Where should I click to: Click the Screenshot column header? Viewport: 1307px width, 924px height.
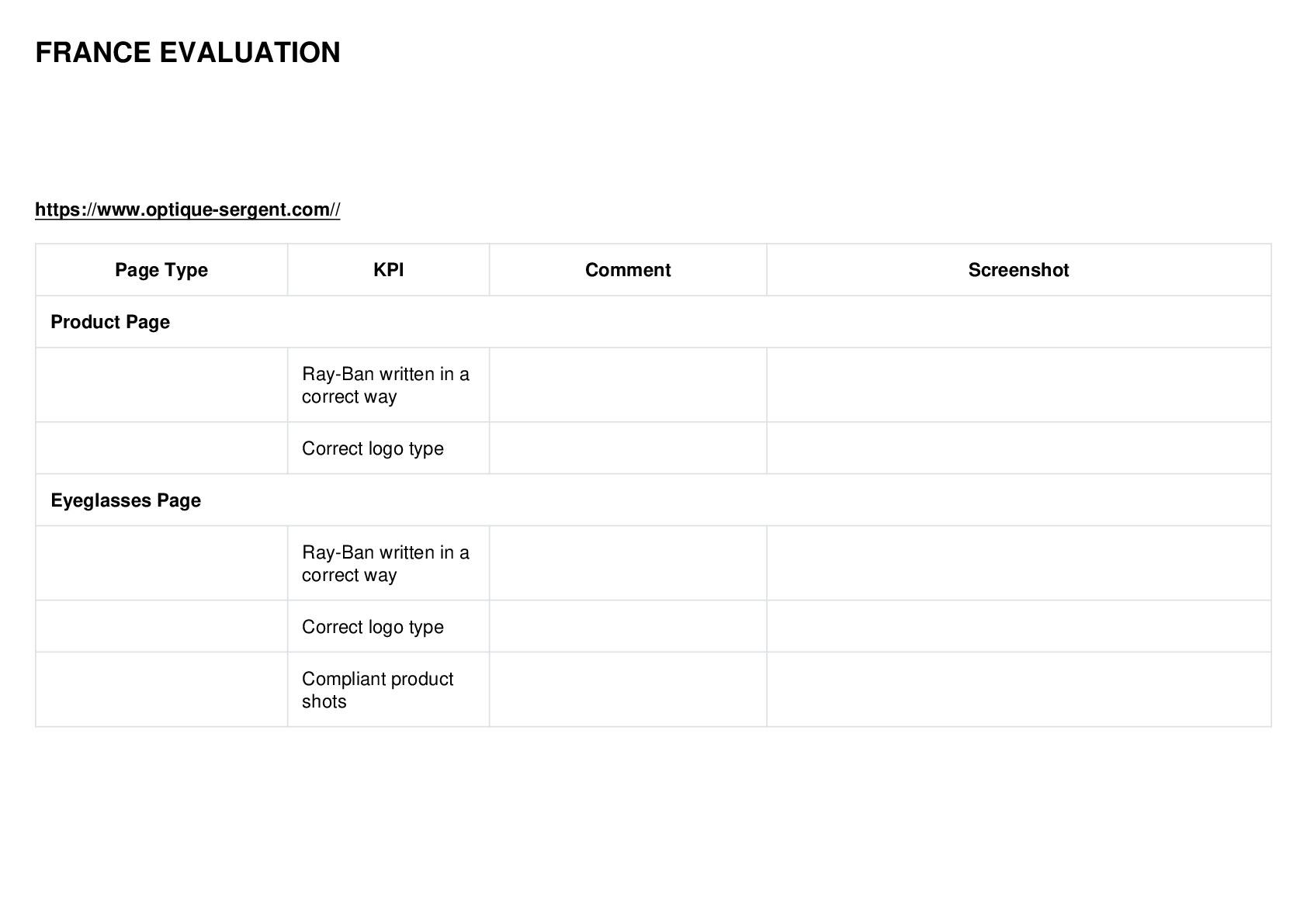tap(1019, 270)
